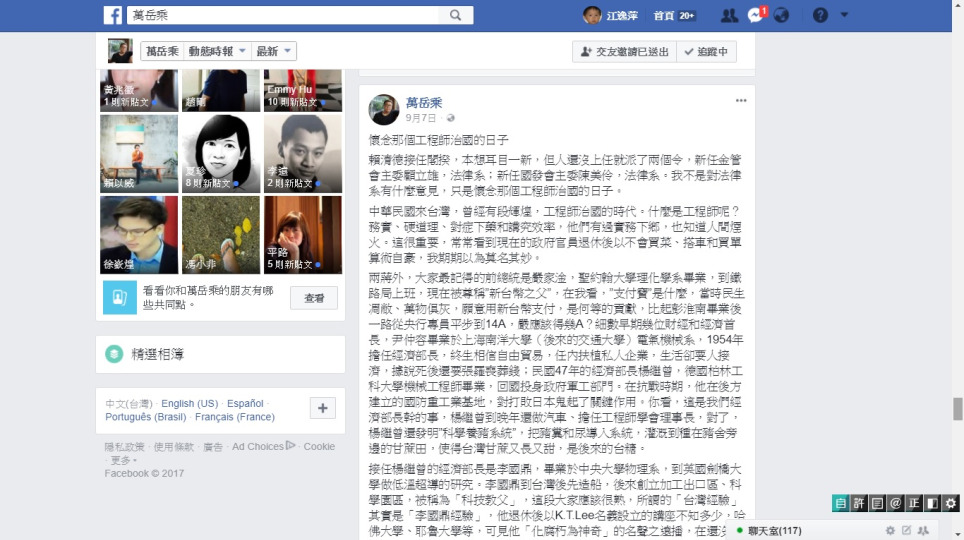Open post options three-dots menu

pyautogui.click(x=741, y=100)
